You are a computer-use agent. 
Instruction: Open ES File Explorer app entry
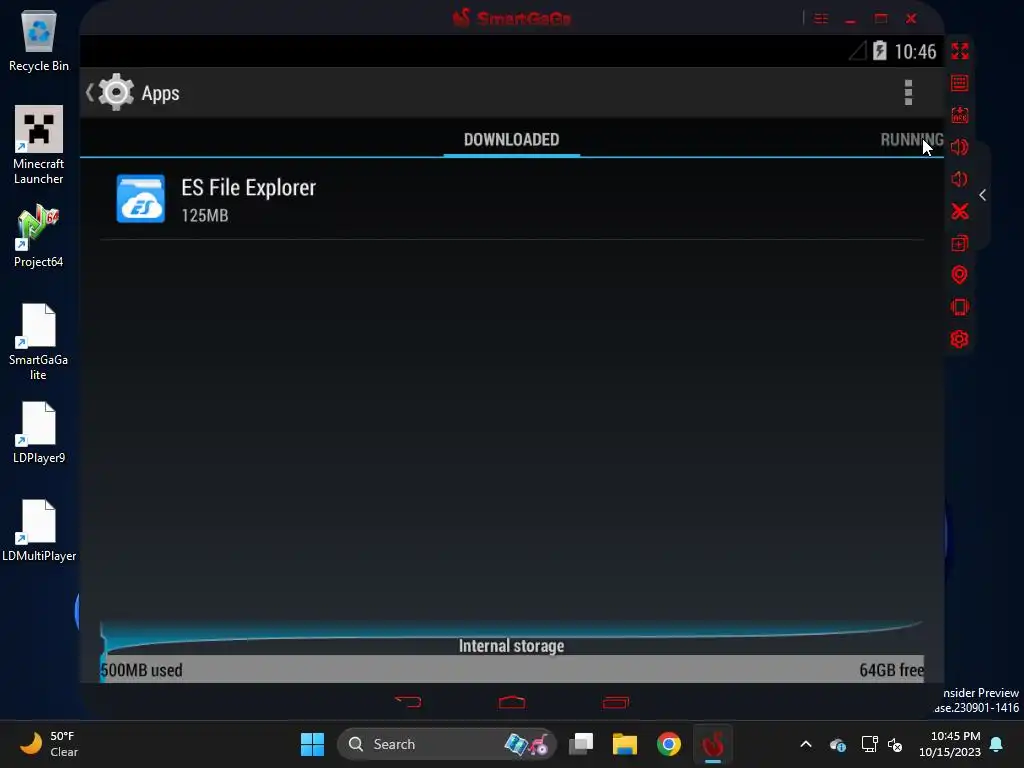pyautogui.click(x=511, y=199)
